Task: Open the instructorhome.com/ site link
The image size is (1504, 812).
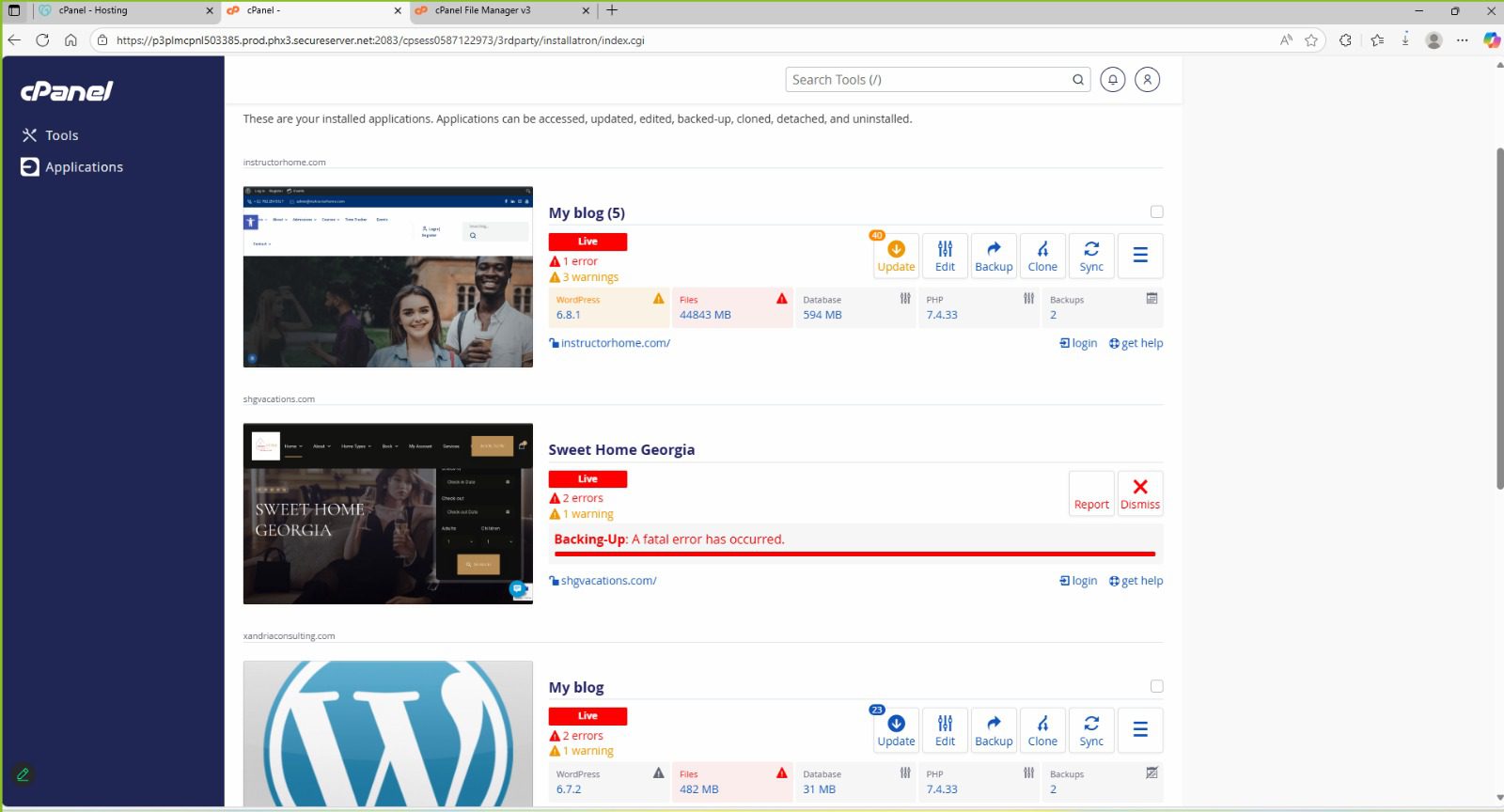Action: pyautogui.click(x=615, y=344)
